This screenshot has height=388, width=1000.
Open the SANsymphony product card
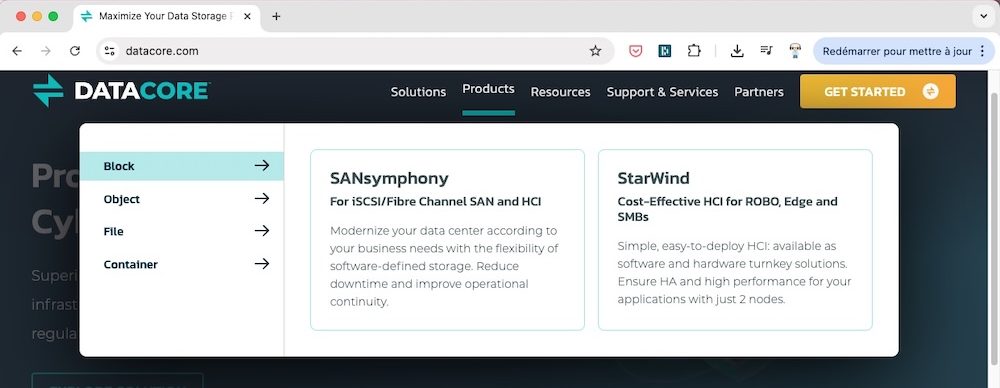447,240
